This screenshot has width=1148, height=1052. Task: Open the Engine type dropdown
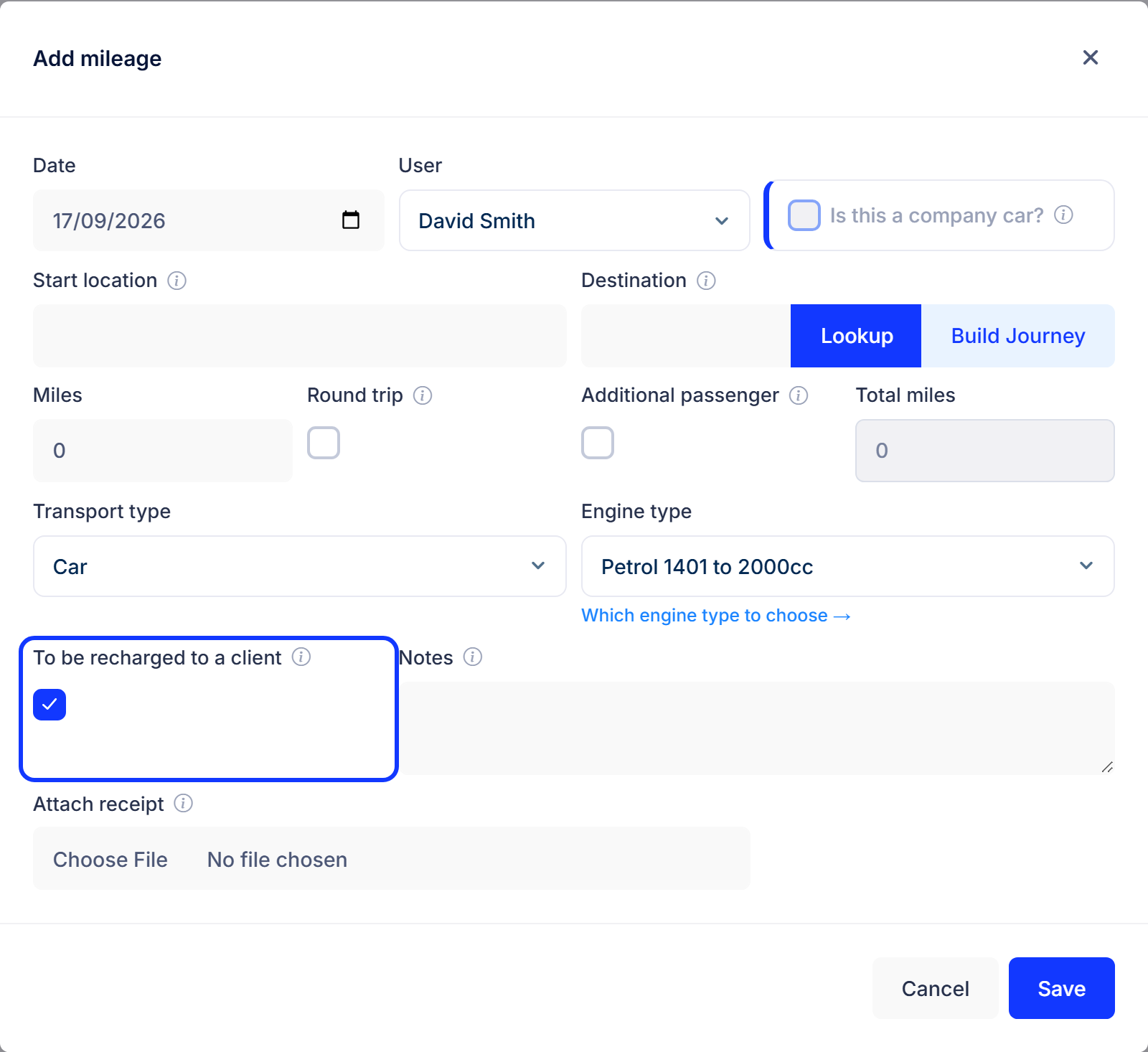tap(848, 566)
